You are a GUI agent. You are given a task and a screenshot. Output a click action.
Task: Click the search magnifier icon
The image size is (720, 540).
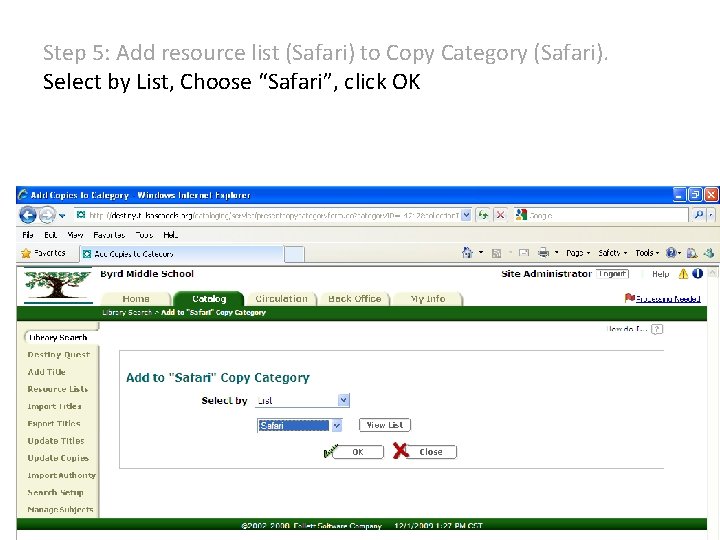698,215
